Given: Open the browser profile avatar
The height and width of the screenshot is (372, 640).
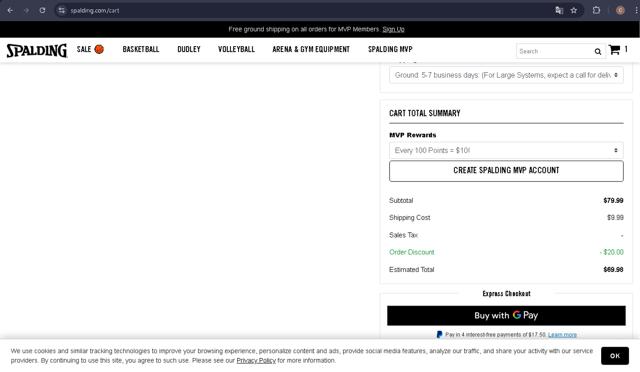Looking at the screenshot, I should pos(620,10).
